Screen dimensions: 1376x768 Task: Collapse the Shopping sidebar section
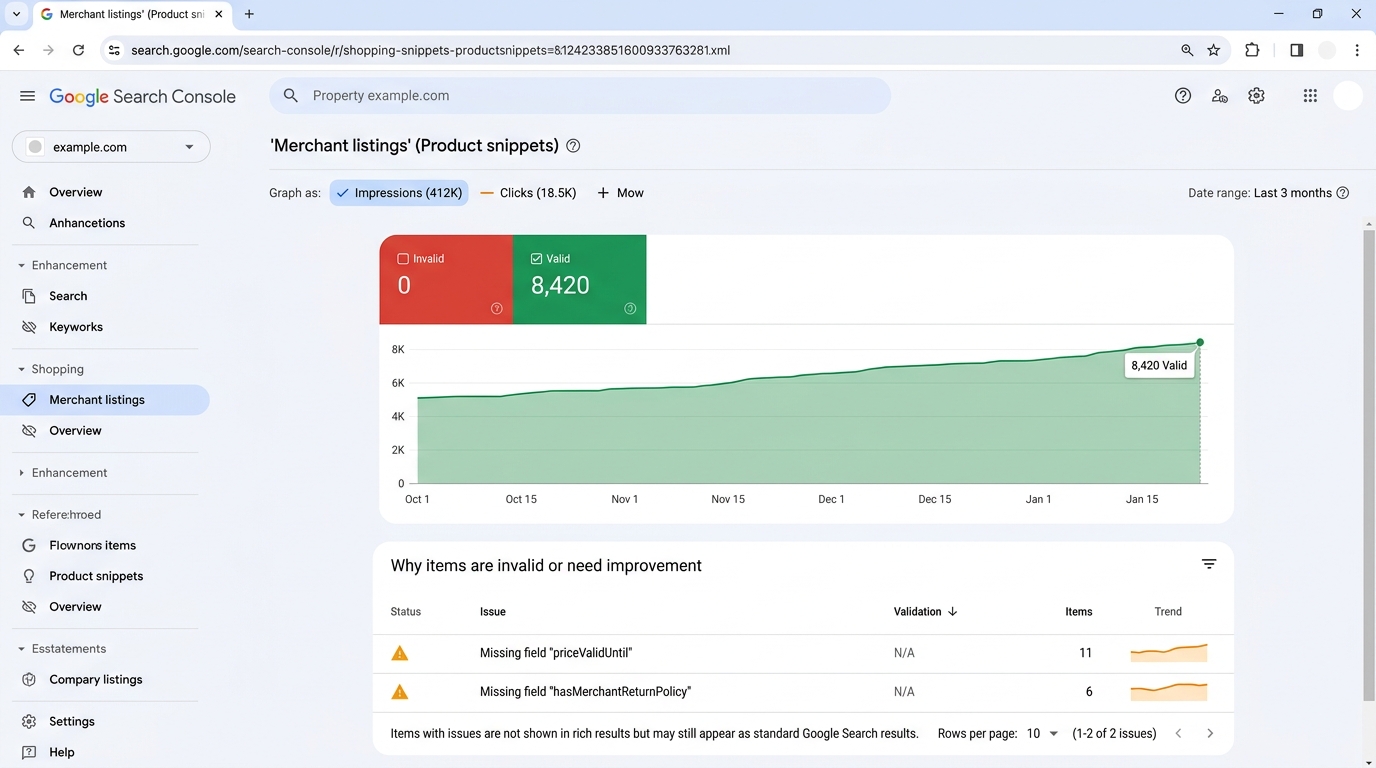pos(21,369)
